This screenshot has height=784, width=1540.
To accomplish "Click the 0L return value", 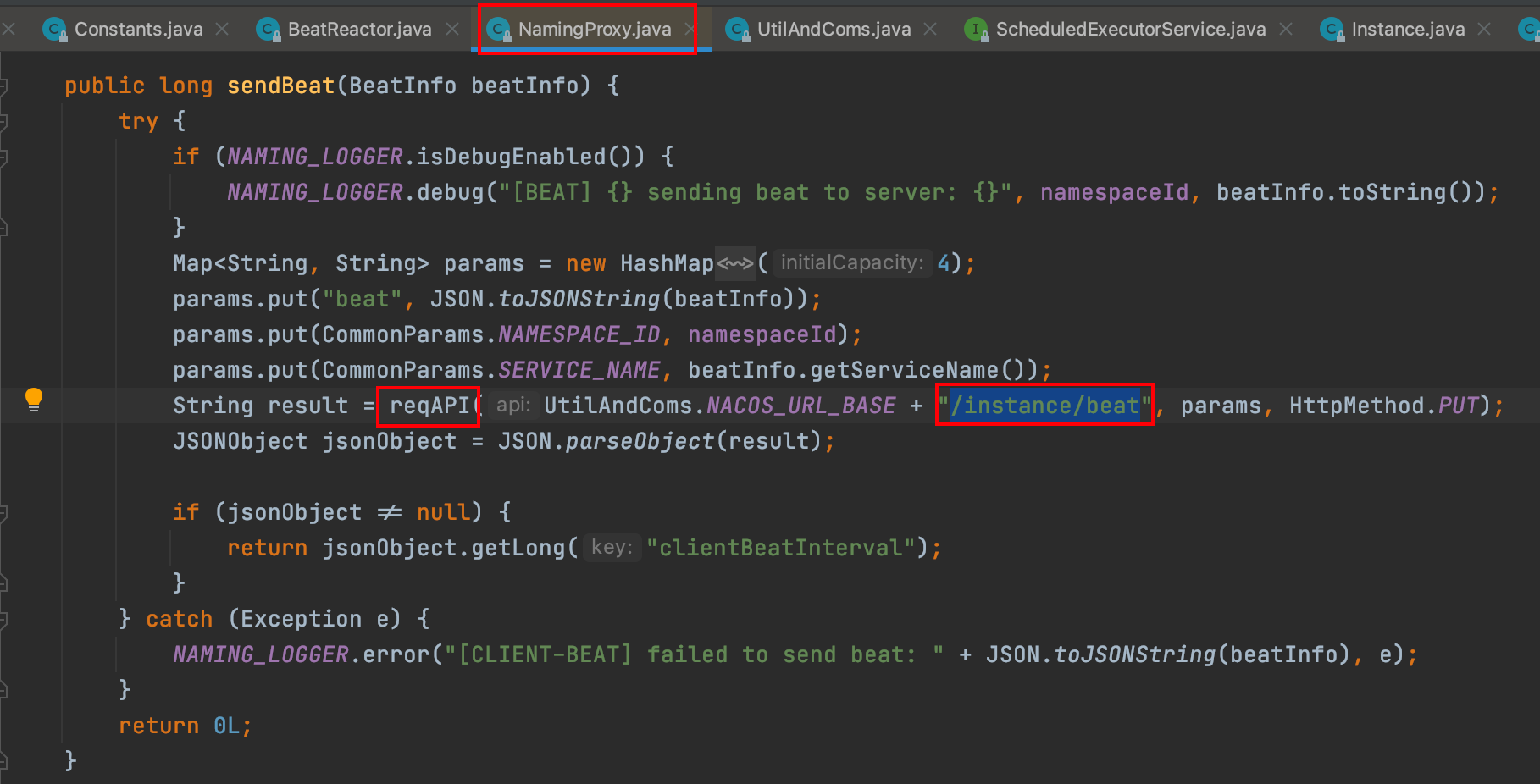I will pyautogui.click(x=227, y=726).
